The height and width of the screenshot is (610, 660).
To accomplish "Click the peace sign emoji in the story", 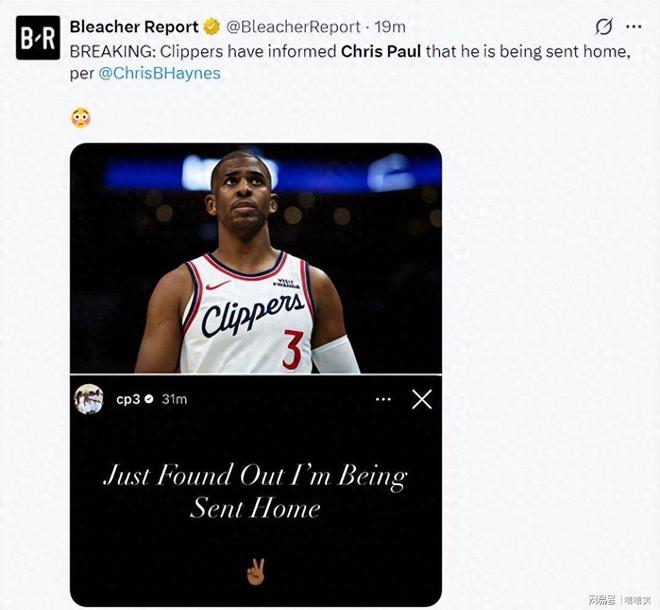I will click(255, 572).
